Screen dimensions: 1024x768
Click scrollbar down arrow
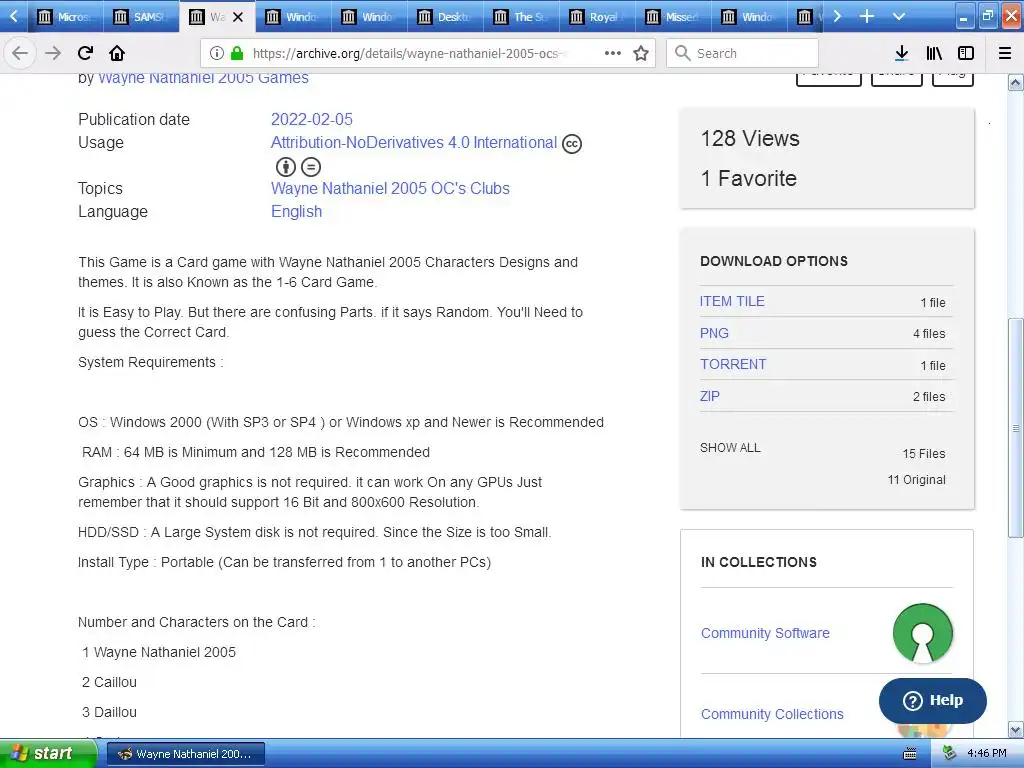pyautogui.click(x=1015, y=730)
